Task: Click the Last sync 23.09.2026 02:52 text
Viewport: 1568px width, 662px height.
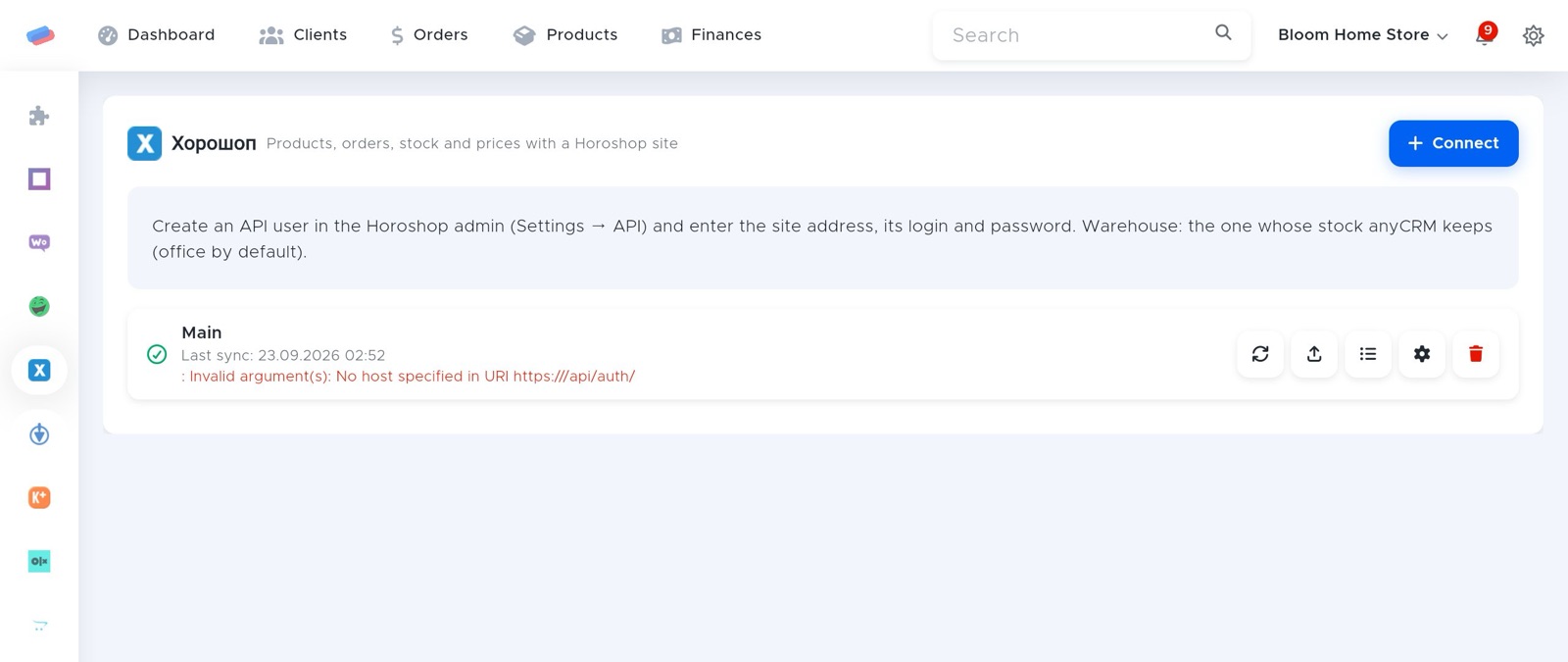Action: tap(283, 355)
